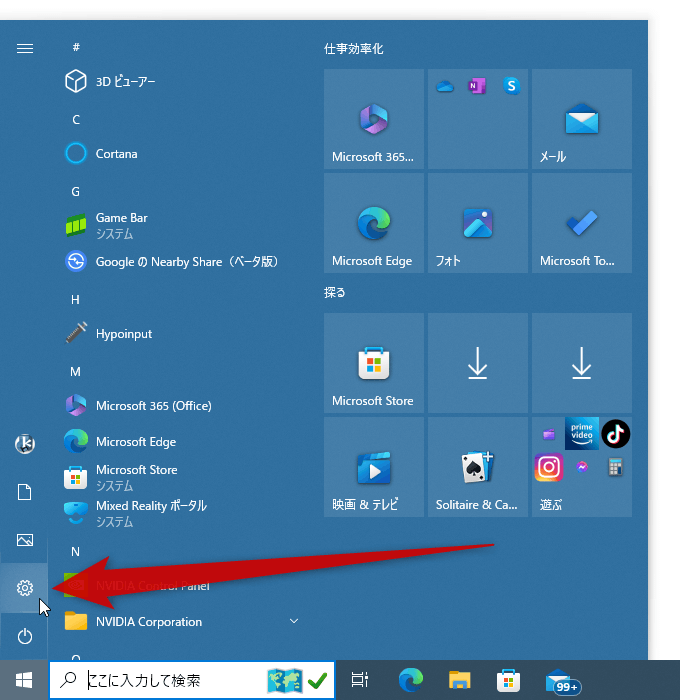Click search highlight map icon in search box
Screen dimensions: 680x700
point(285,680)
